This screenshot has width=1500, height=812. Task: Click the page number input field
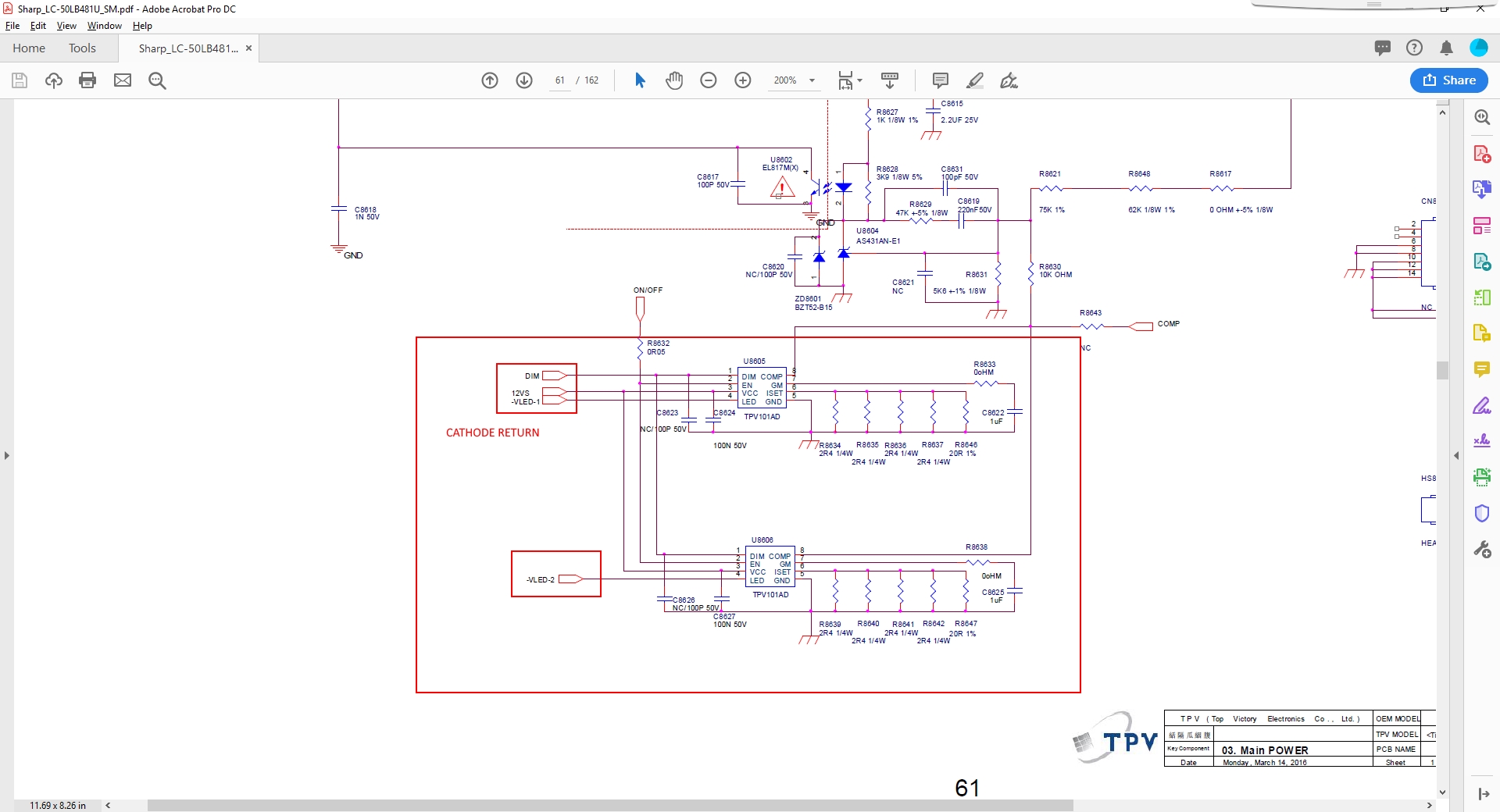(x=559, y=80)
